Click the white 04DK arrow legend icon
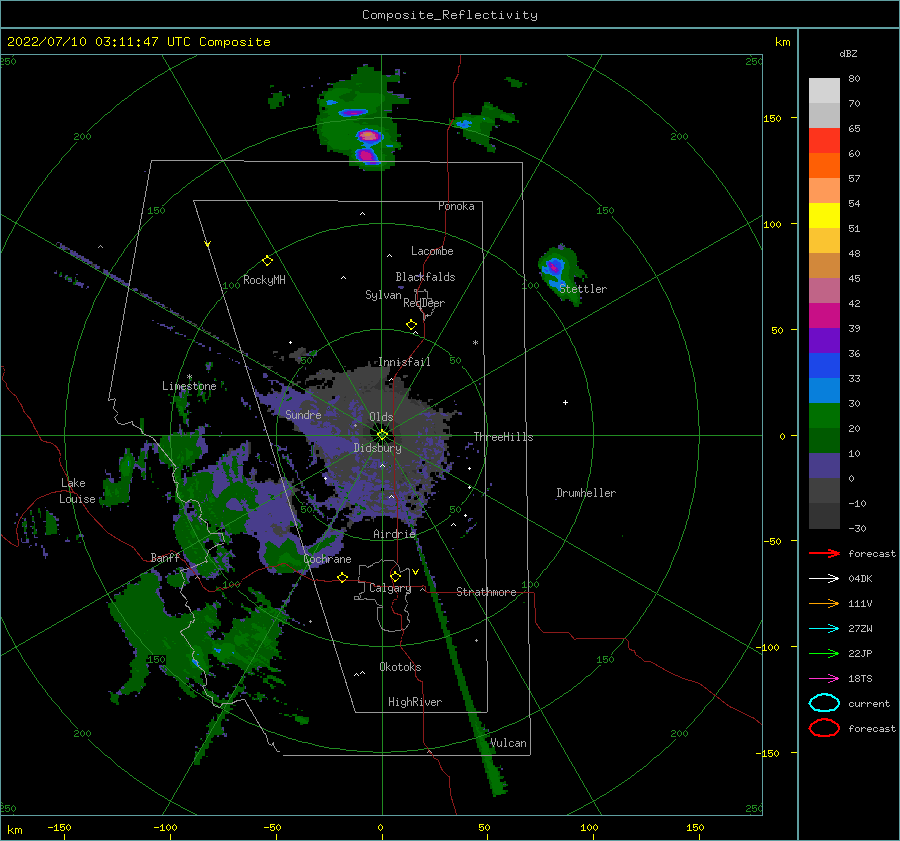900x841 pixels. [x=824, y=578]
